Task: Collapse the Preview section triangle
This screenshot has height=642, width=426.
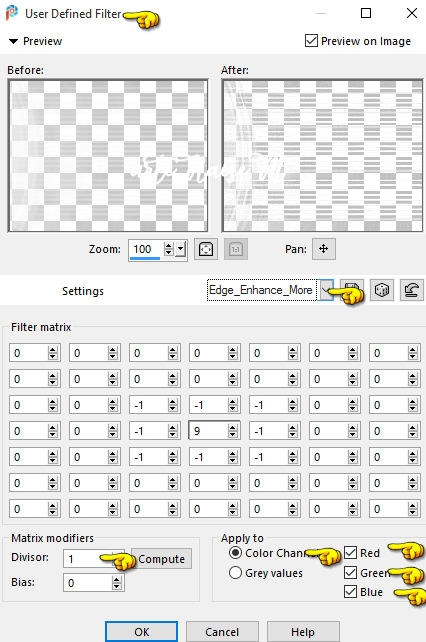Action: (14, 41)
